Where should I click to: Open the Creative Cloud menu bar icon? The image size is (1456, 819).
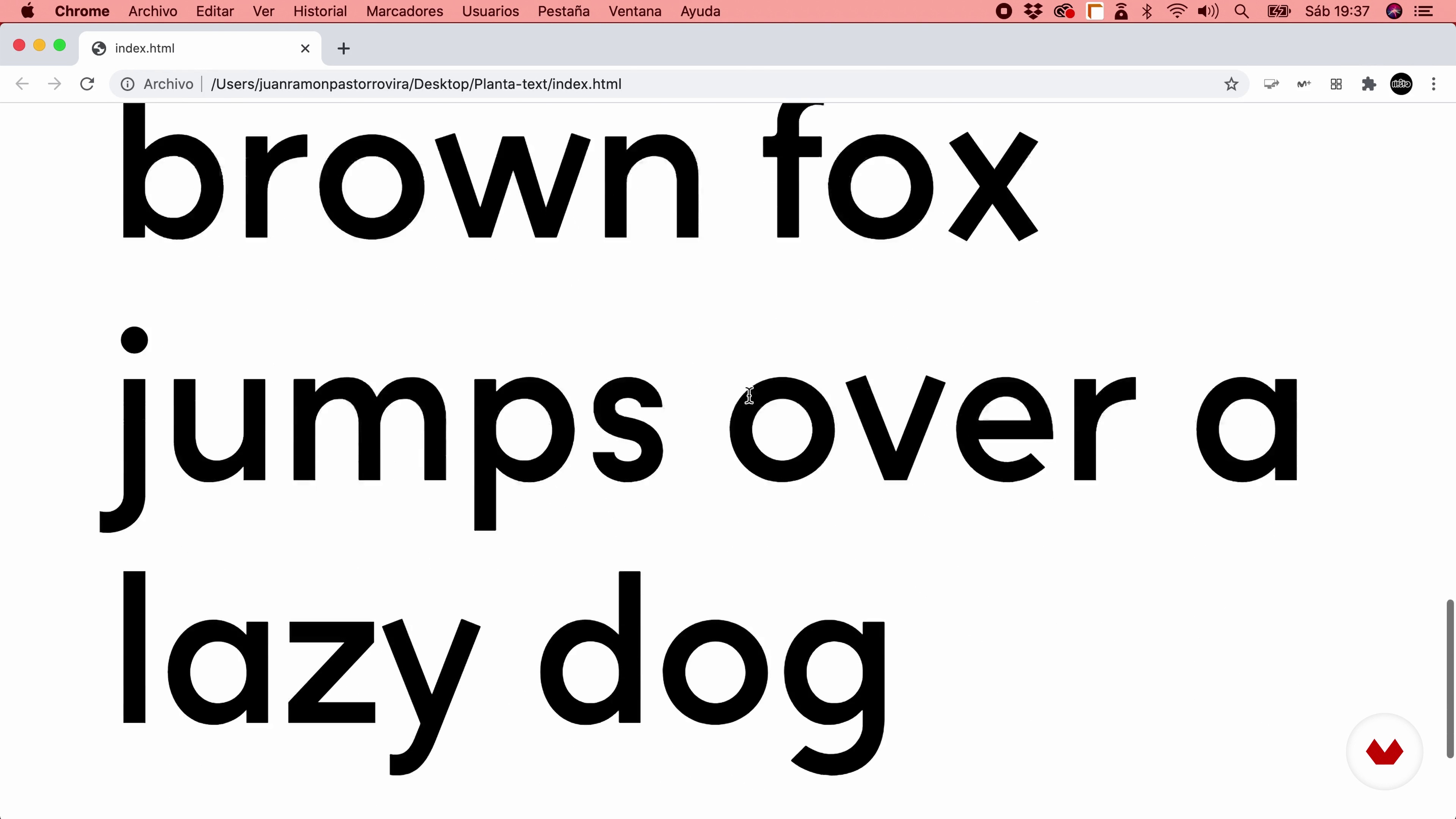[1064, 11]
